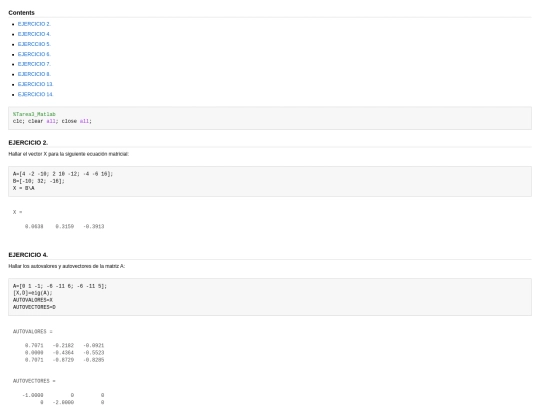Click 'Hallar el vector X' description text

coord(69,154)
